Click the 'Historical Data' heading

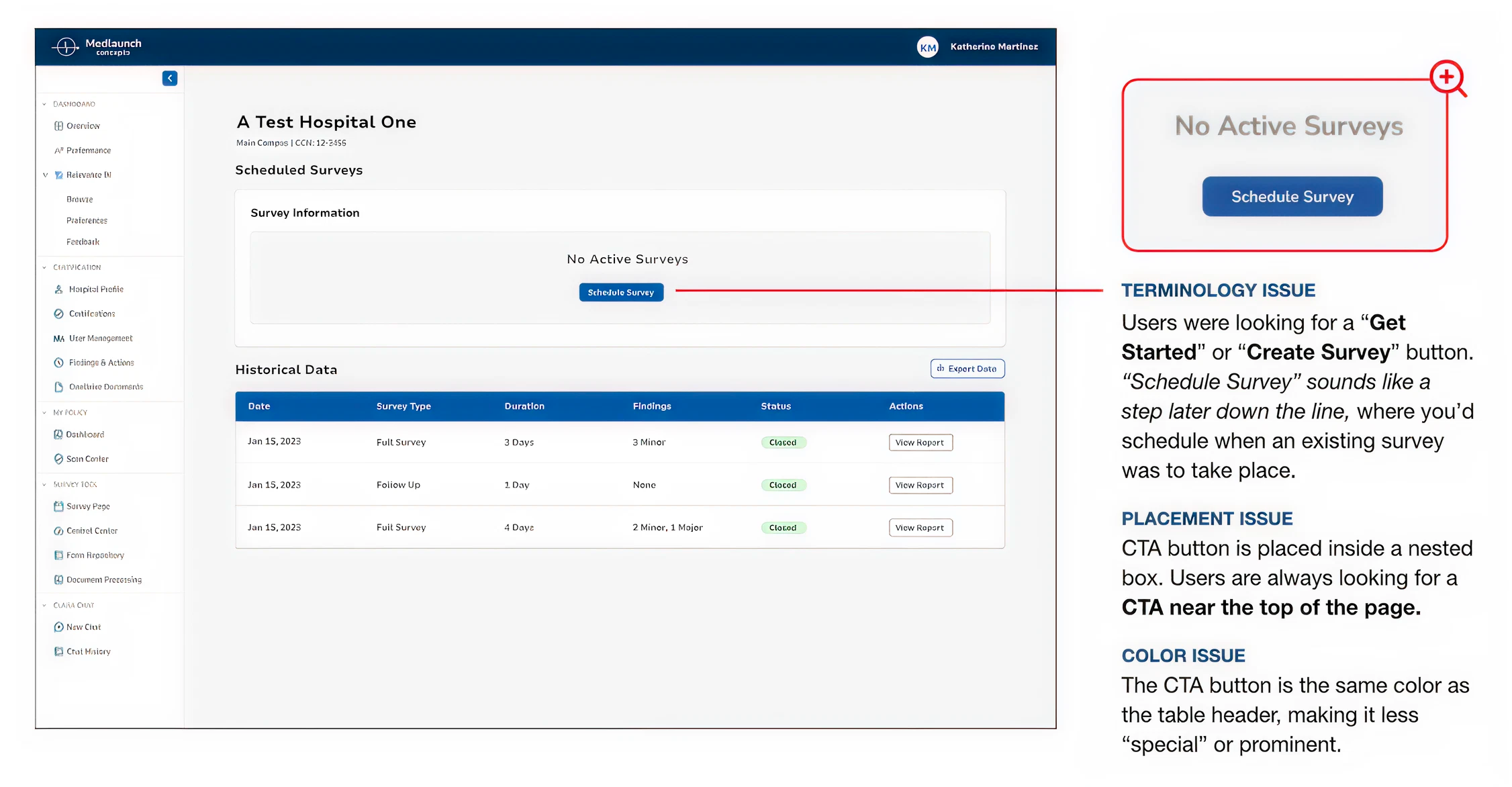click(286, 370)
